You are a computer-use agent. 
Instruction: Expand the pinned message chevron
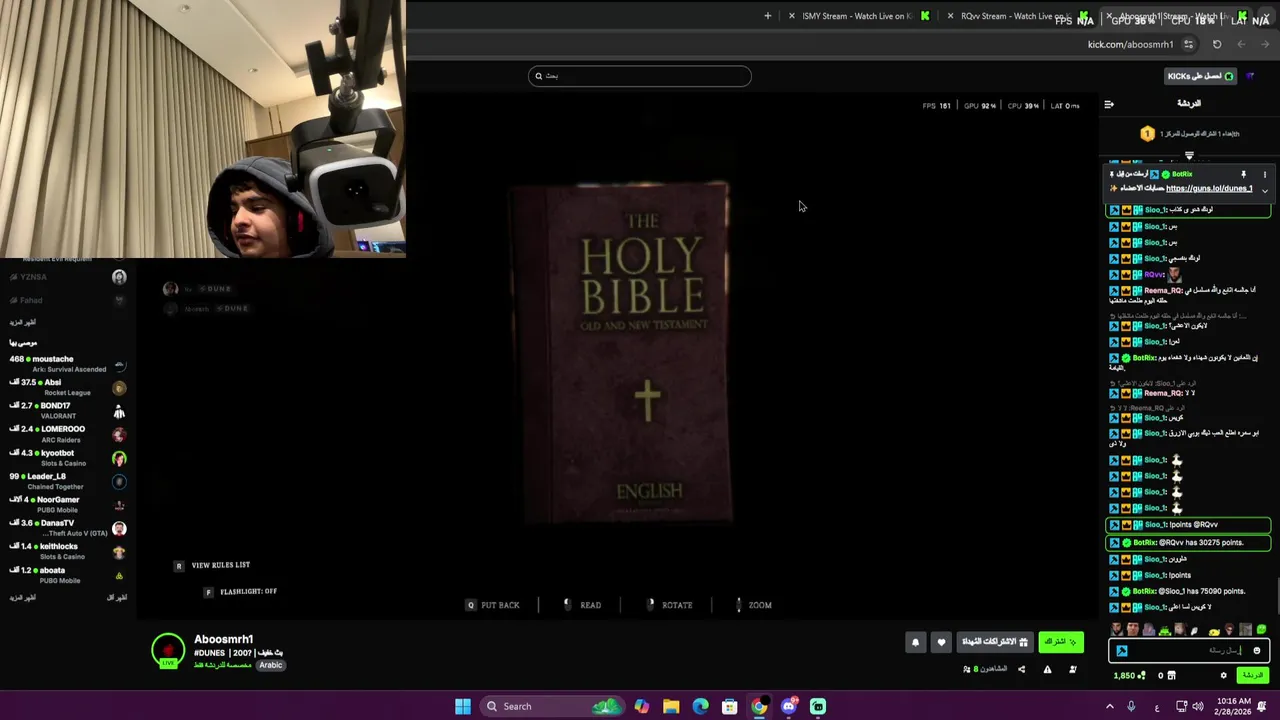click(1264, 190)
